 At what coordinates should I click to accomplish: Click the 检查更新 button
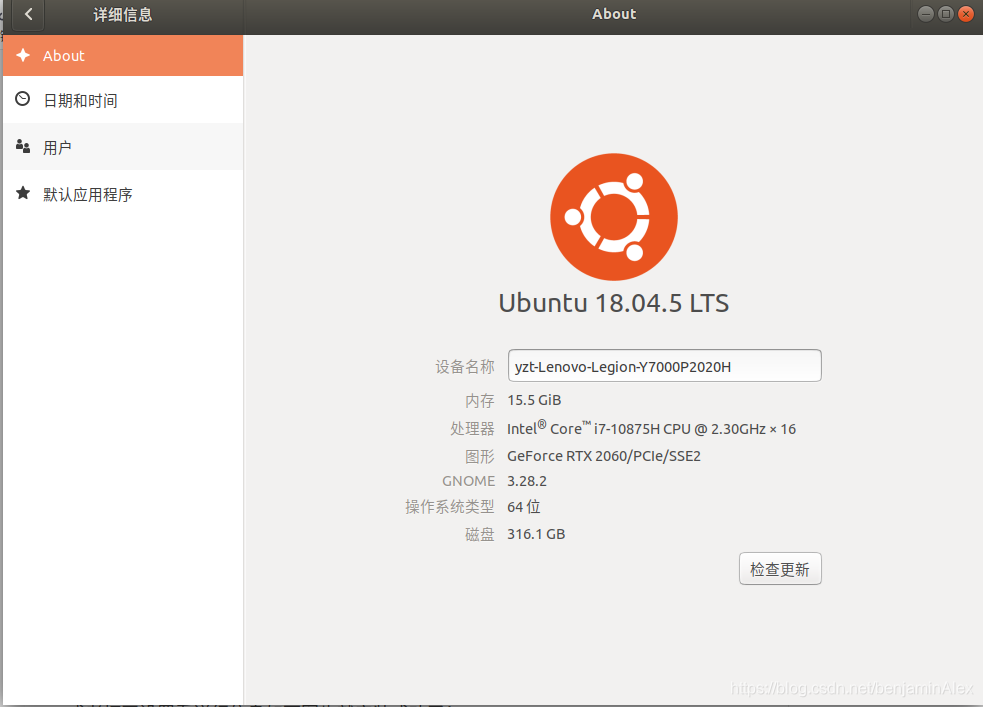pyautogui.click(x=780, y=568)
